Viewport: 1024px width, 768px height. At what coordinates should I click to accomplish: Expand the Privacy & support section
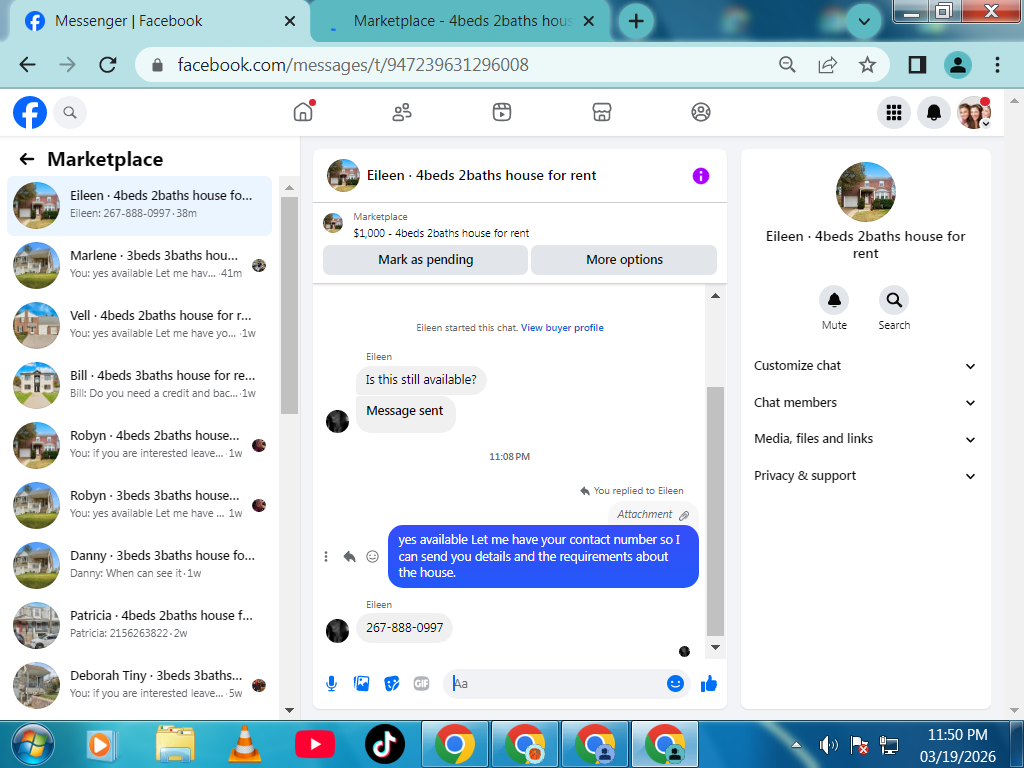pyautogui.click(x=865, y=475)
